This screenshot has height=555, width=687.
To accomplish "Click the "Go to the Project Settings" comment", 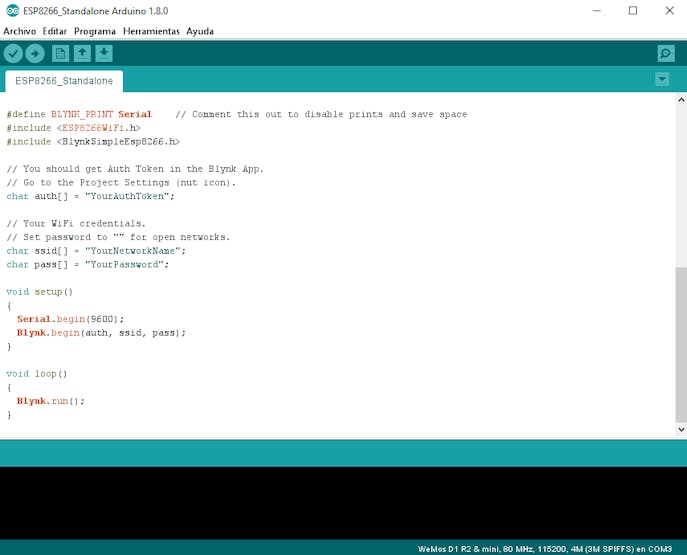I will coord(121,183).
